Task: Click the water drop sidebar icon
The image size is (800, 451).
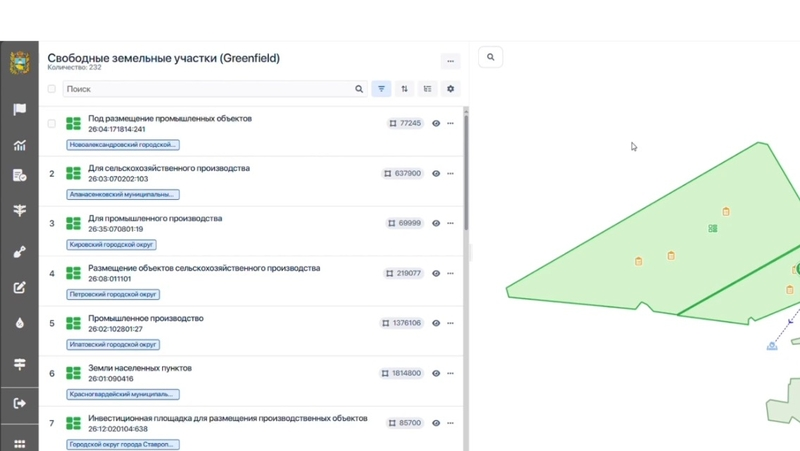Action: [19, 323]
